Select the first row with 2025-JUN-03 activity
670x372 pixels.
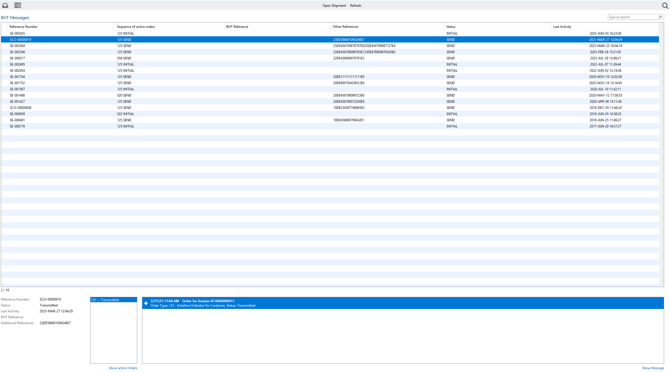pyautogui.click(x=330, y=33)
